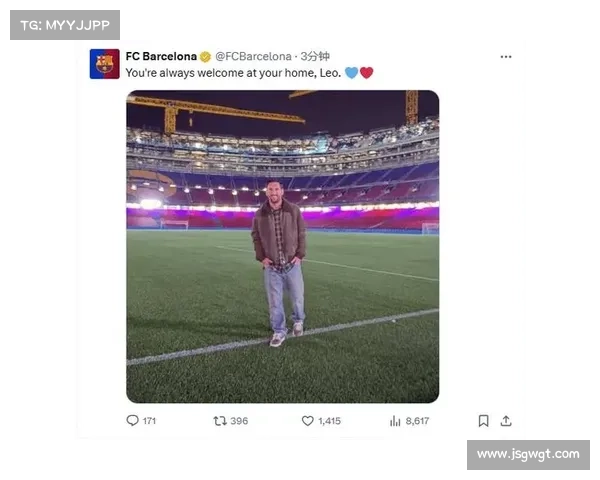Image resolution: width=600 pixels, height=480 pixels.
Task: Click the 171 reply count
Action: 149,421
